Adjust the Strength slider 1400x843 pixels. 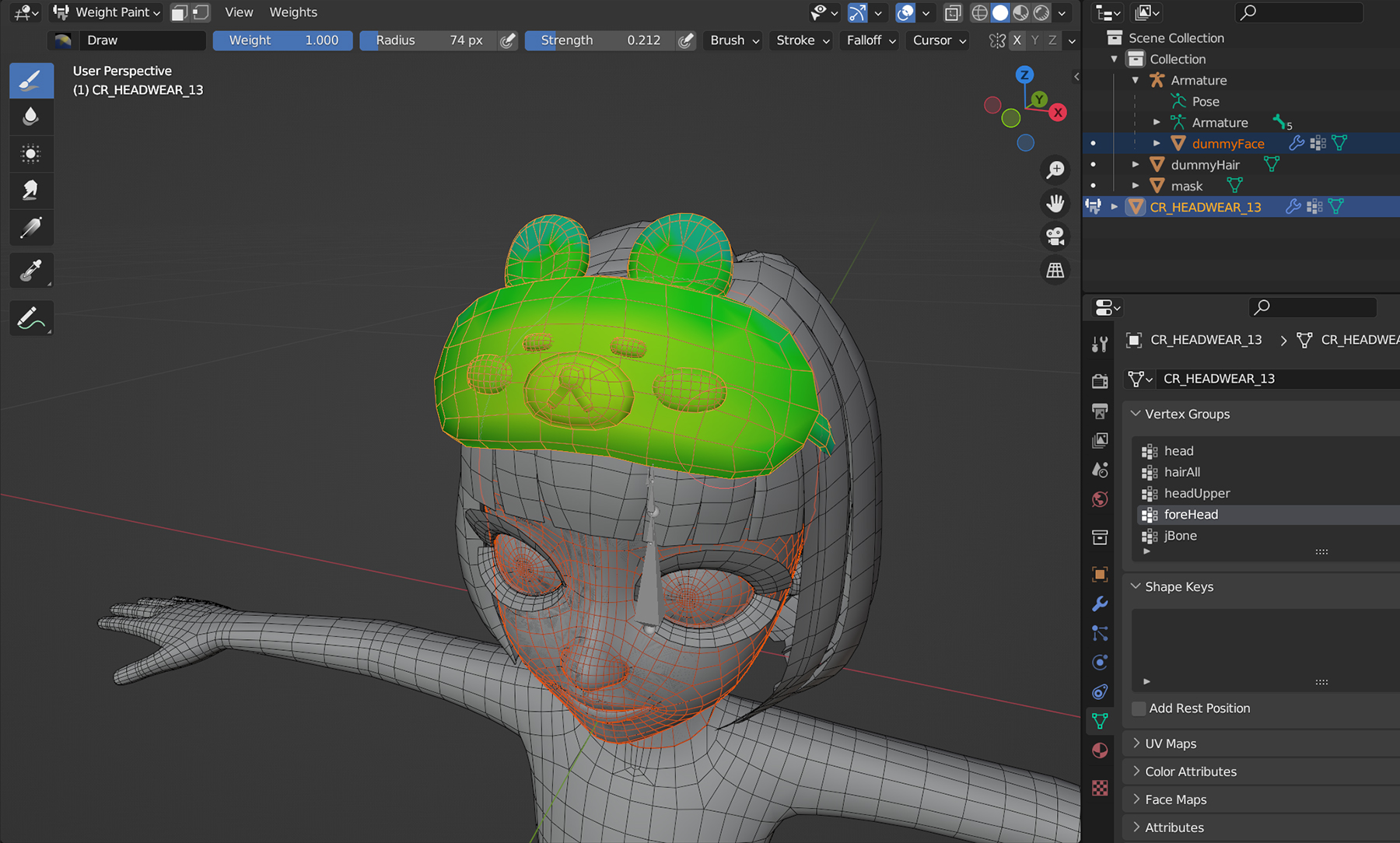pyautogui.click(x=600, y=40)
